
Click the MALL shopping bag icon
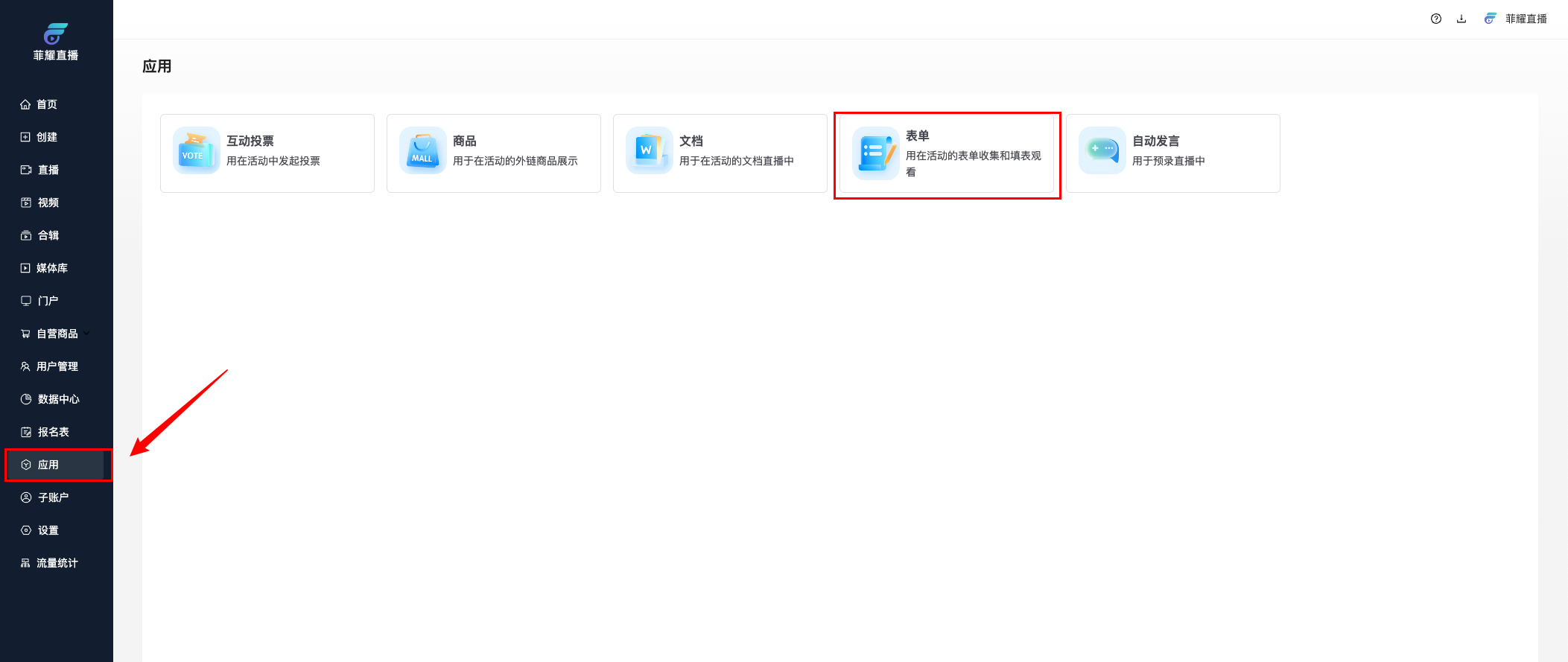(422, 150)
